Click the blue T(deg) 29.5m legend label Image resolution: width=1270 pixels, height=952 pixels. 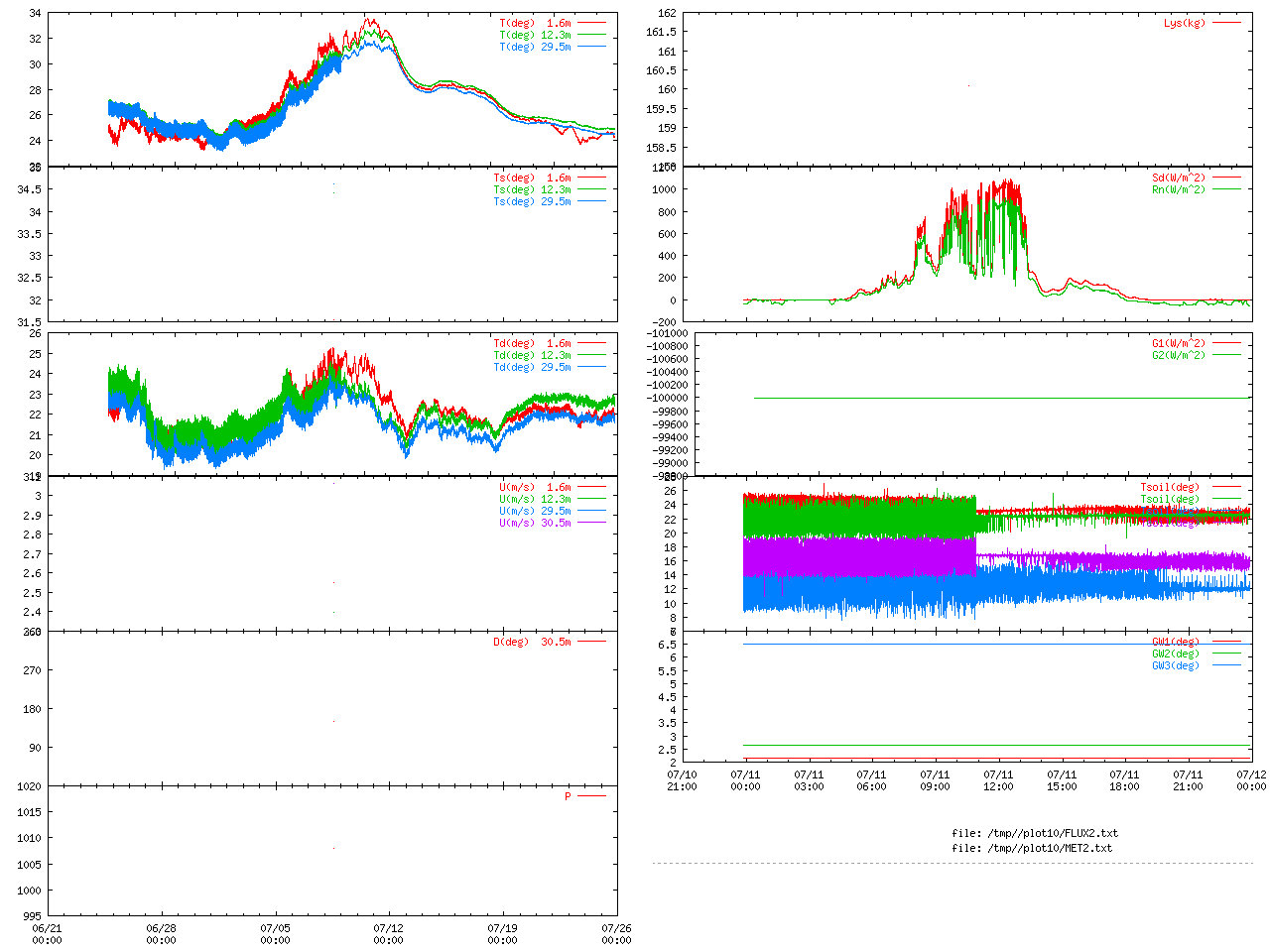click(536, 47)
